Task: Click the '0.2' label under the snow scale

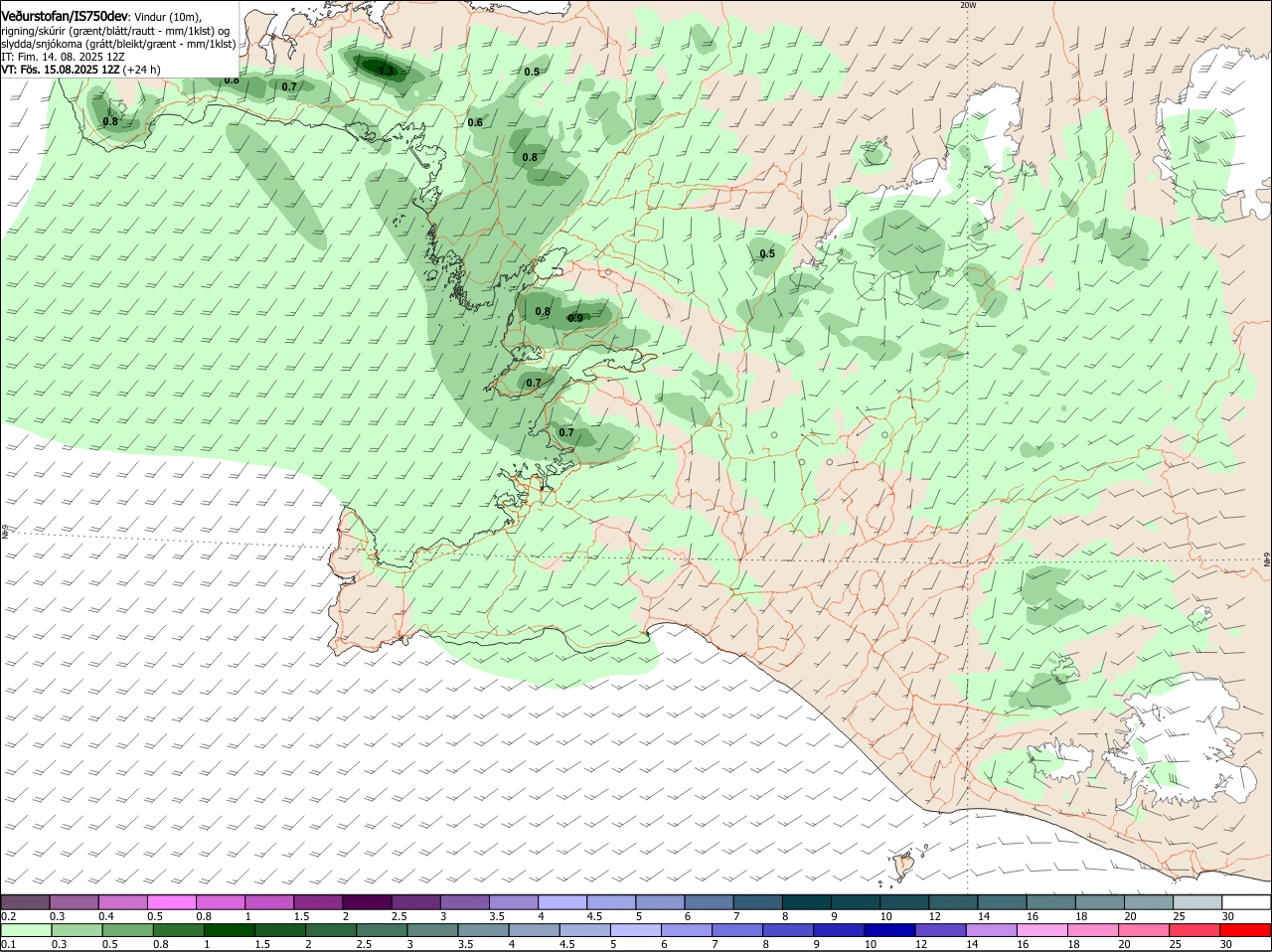Action: click(8, 915)
